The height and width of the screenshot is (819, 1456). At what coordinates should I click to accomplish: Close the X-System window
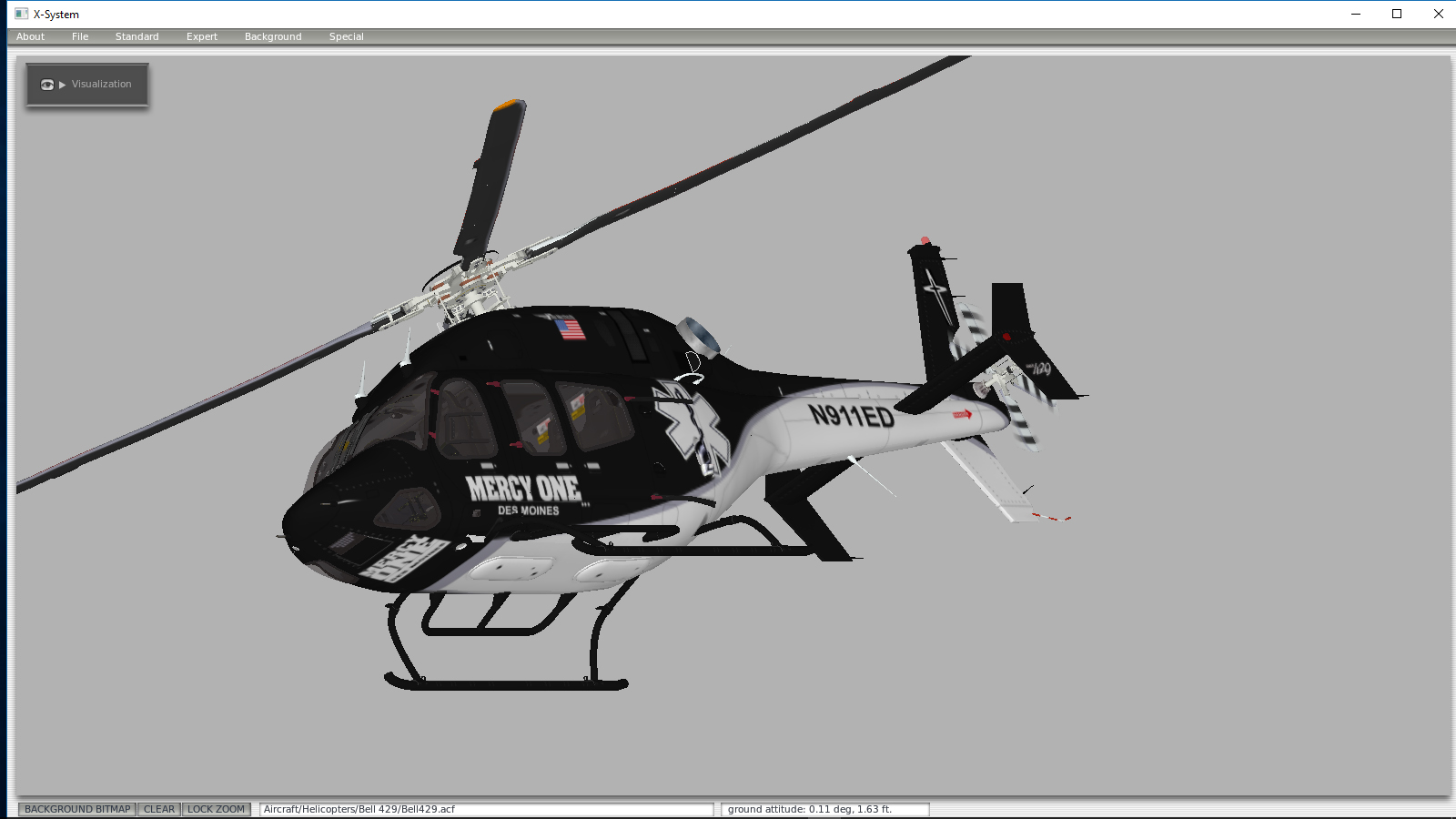click(x=1438, y=14)
